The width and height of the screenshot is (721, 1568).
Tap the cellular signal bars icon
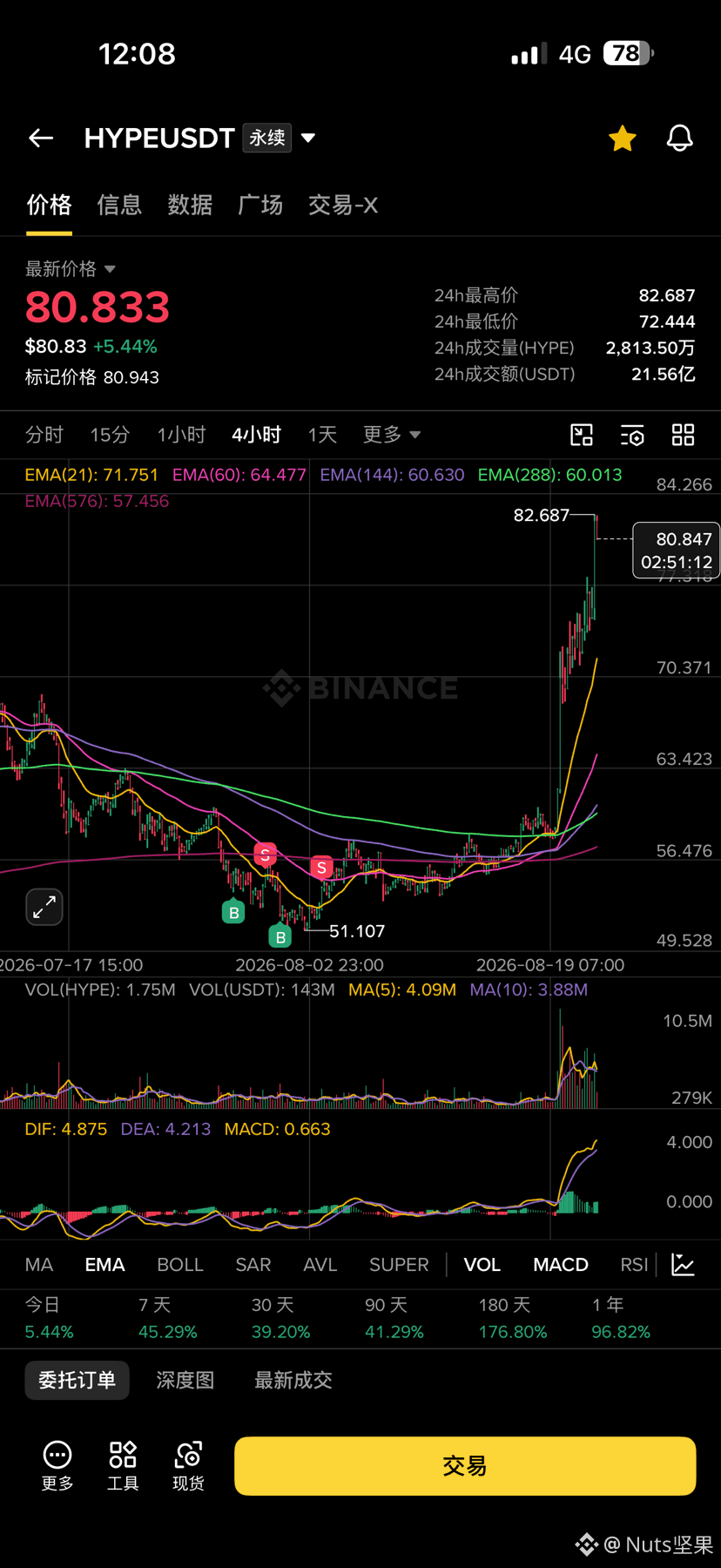click(529, 54)
